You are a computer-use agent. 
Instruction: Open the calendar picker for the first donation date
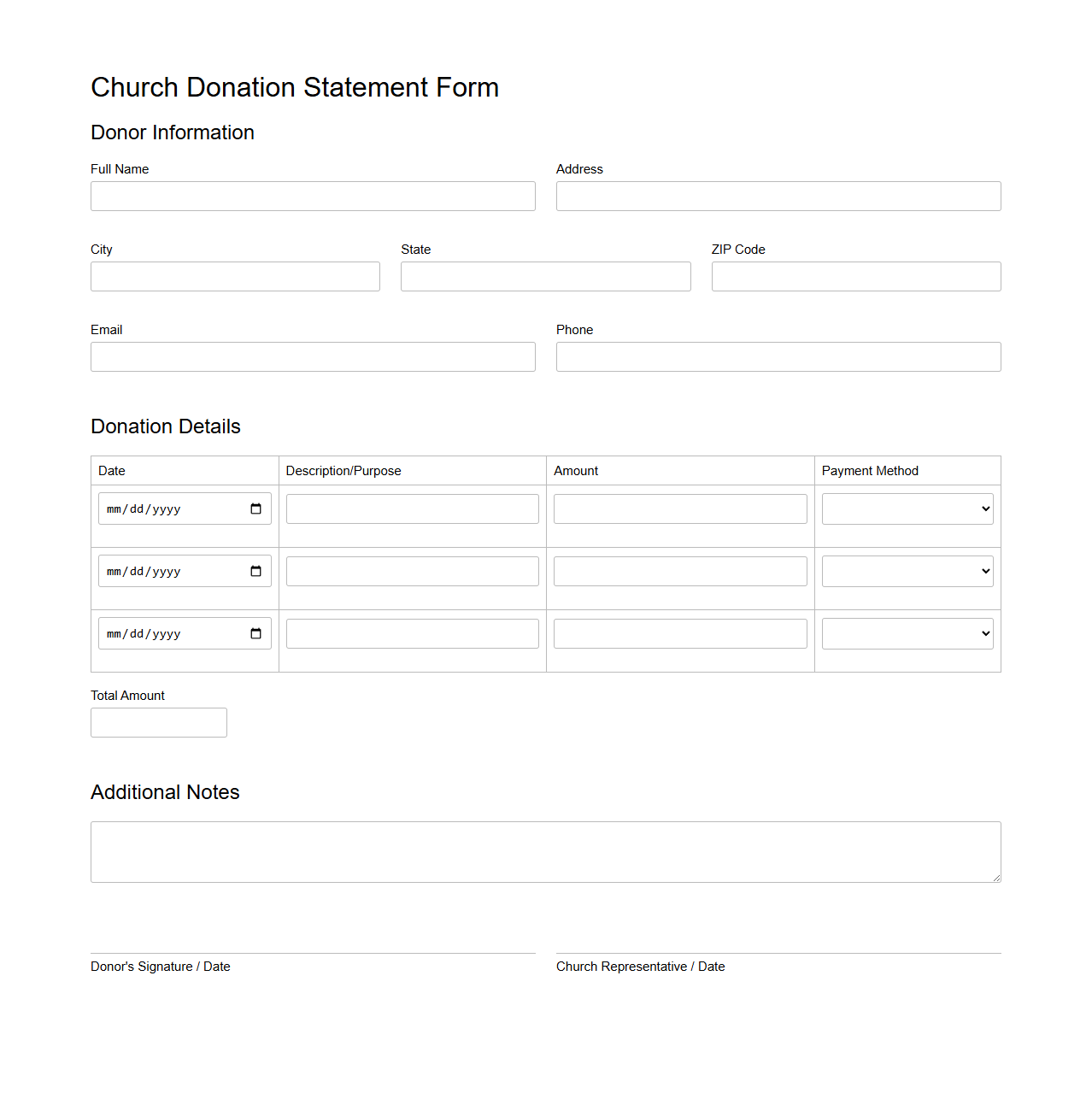click(255, 508)
